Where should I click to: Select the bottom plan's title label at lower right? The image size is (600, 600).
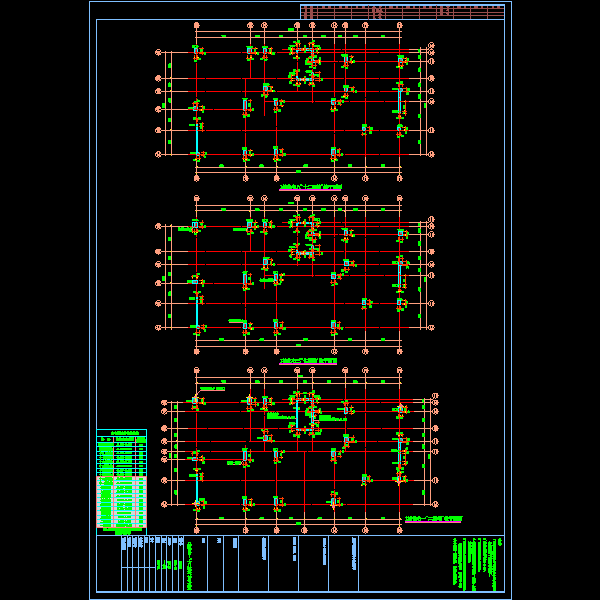[434, 519]
